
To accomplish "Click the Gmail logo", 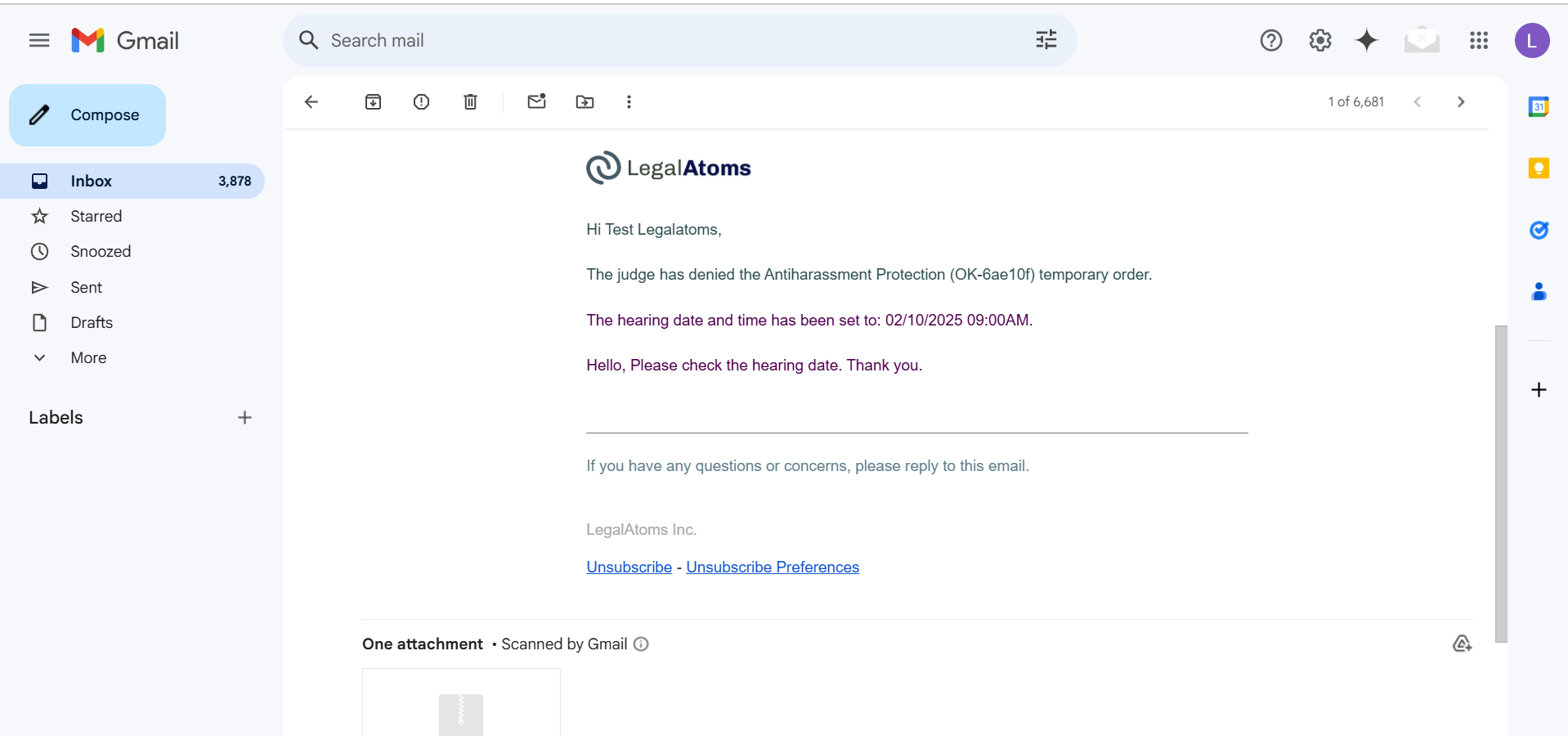I will tap(125, 40).
